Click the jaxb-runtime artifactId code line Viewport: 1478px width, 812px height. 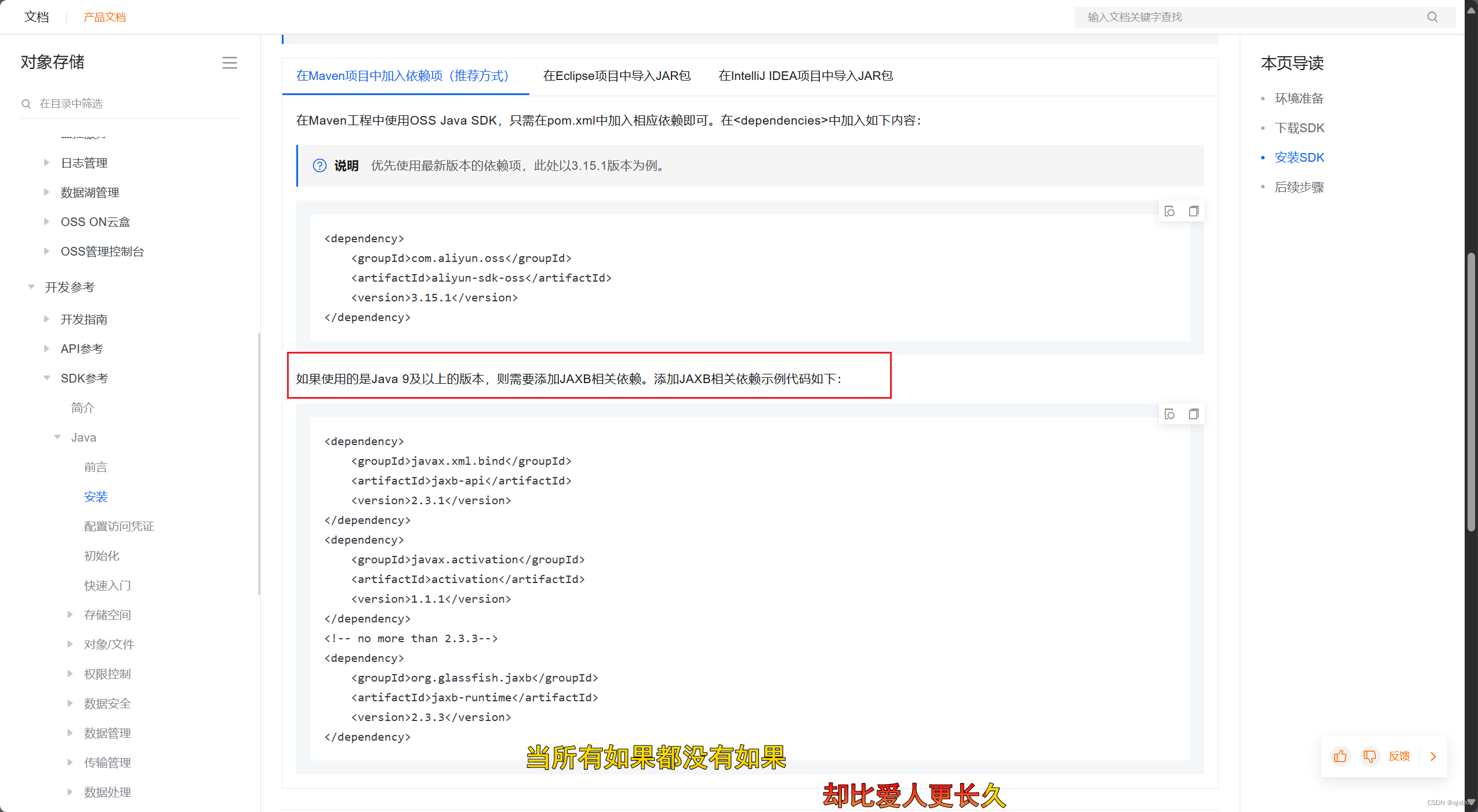474,697
